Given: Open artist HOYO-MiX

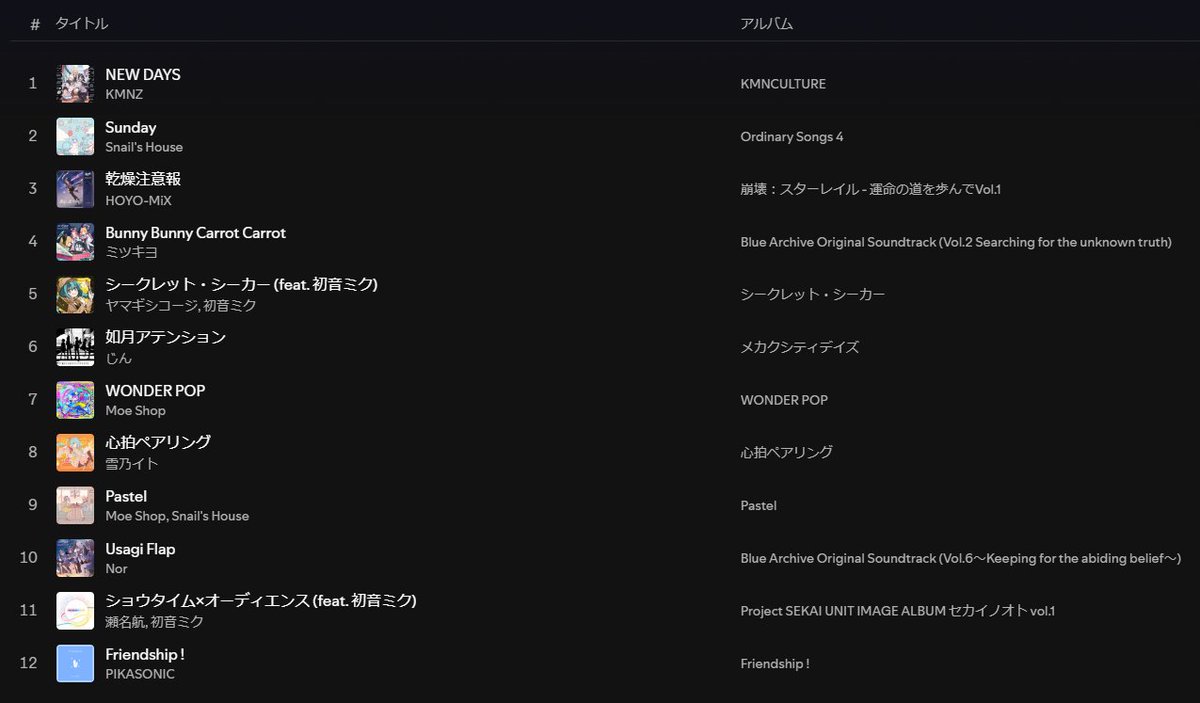Looking at the screenshot, I should point(139,200).
